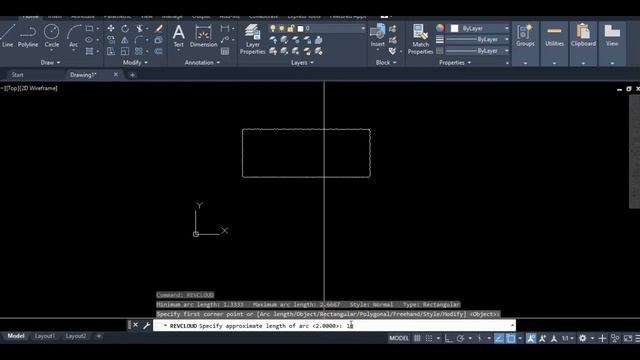Click the MODEL status bar button

399,338
